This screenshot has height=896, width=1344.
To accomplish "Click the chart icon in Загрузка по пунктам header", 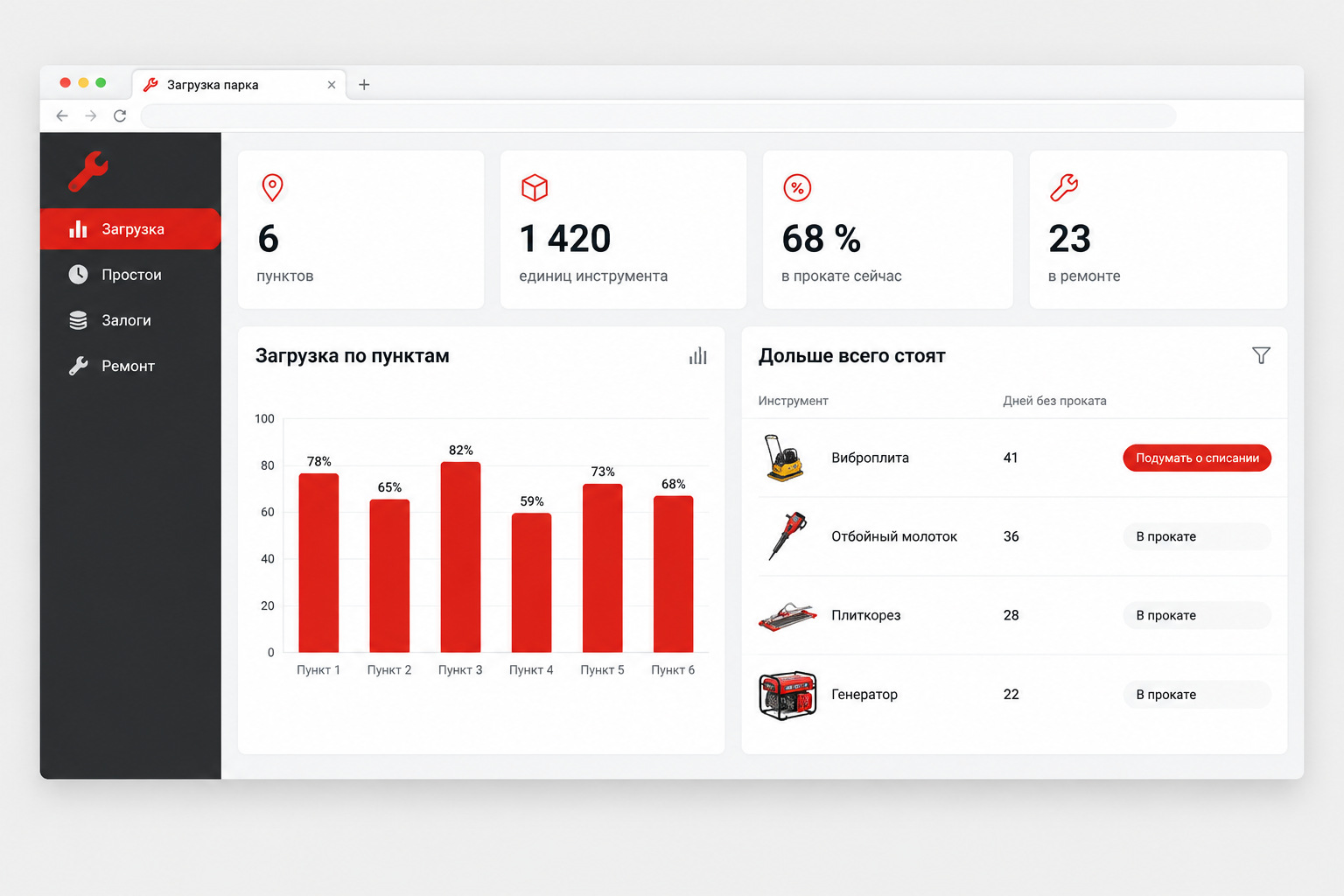I will point(697,356).
